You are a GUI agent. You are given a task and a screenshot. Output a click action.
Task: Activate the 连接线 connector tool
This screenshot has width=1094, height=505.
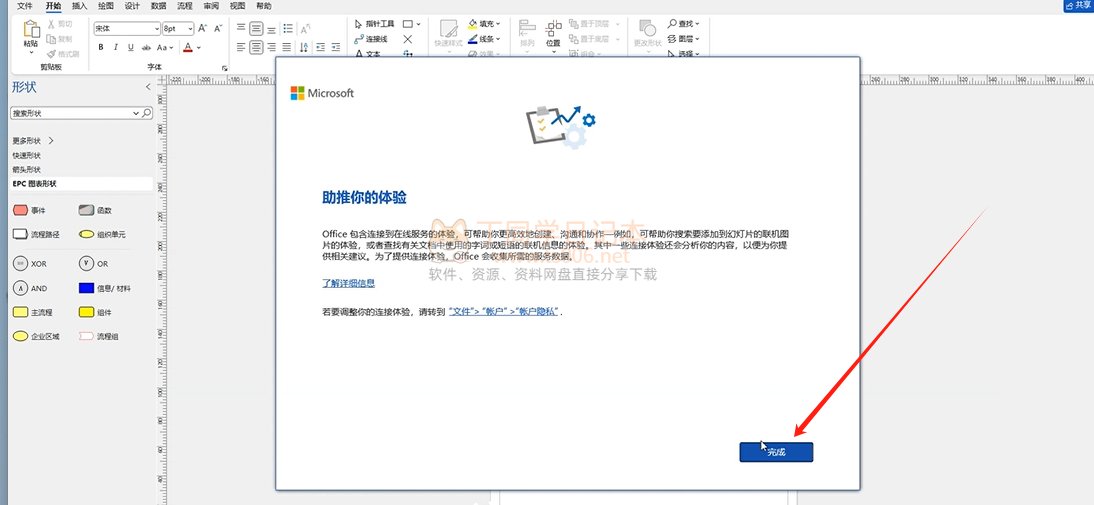[x=370, y=39]
